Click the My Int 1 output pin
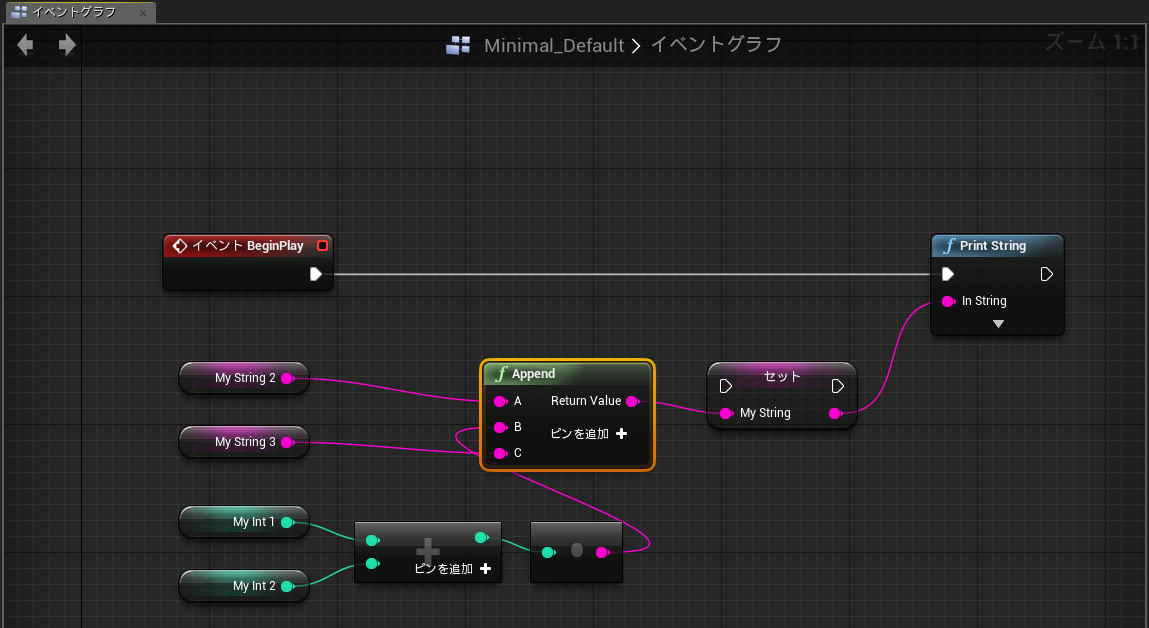The image size is (1149, 628). click(288, 522)
